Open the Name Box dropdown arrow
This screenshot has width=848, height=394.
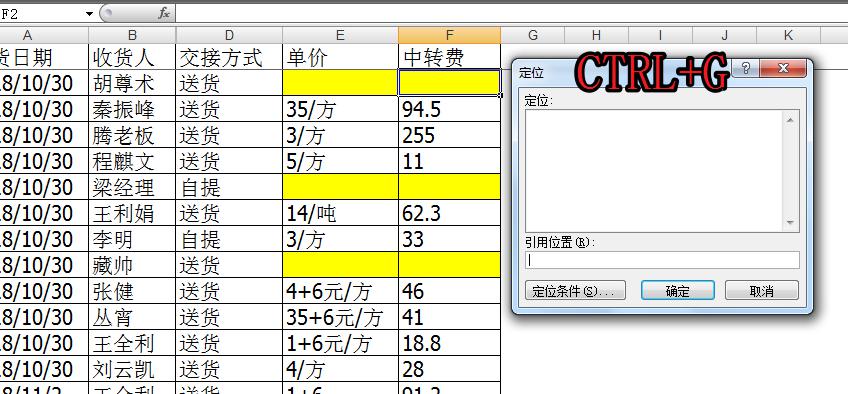coord(89,14)
